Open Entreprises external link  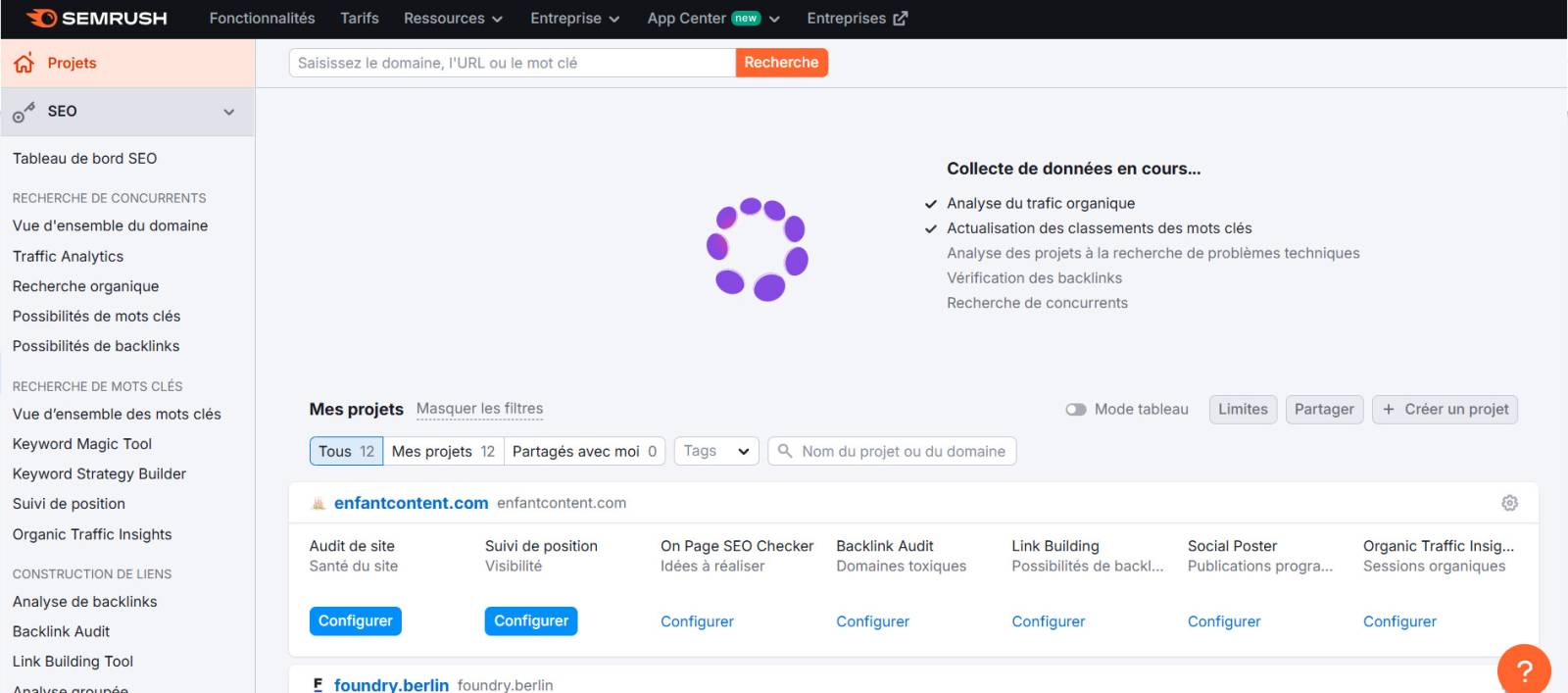coord(857,18)
